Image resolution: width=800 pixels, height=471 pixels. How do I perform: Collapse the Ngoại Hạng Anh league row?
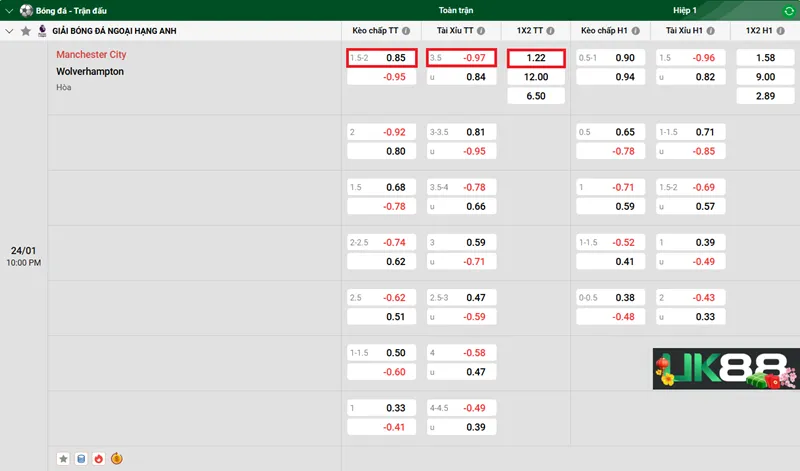pos(9,31)
